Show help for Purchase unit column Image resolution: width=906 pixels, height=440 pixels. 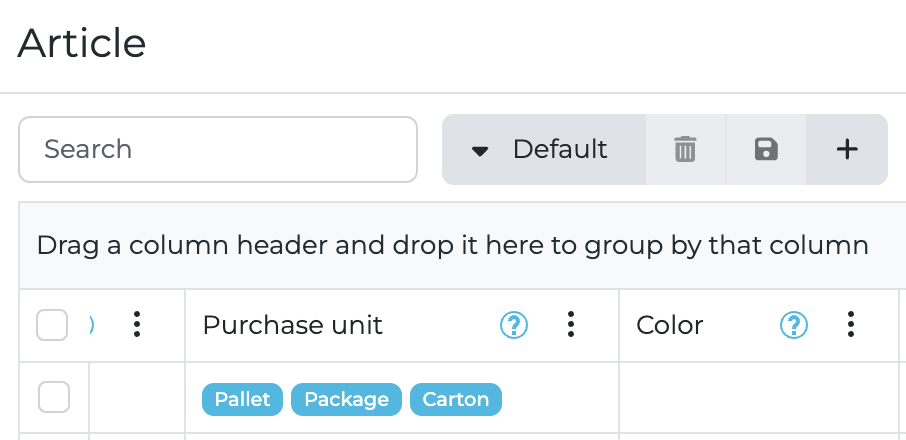[514, 325]
